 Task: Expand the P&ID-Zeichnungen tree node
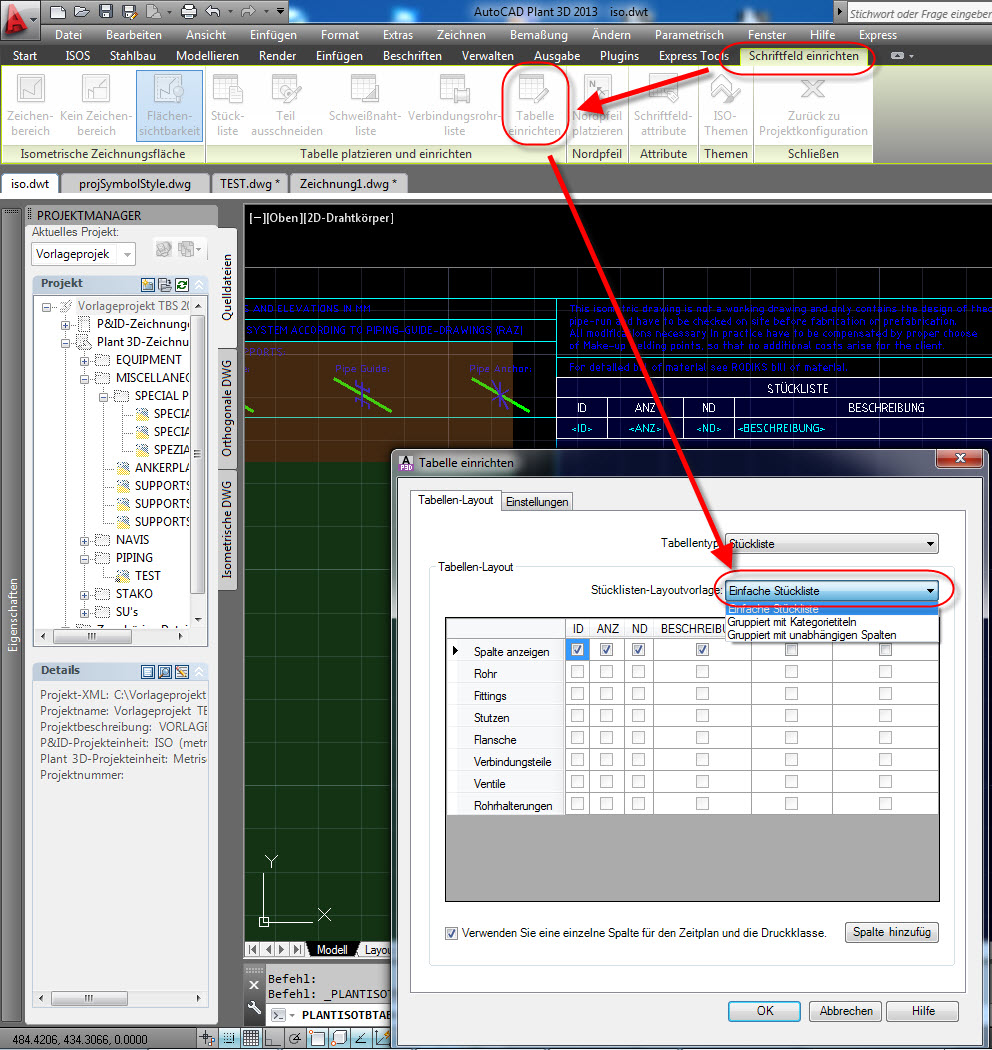click(66, 325)
